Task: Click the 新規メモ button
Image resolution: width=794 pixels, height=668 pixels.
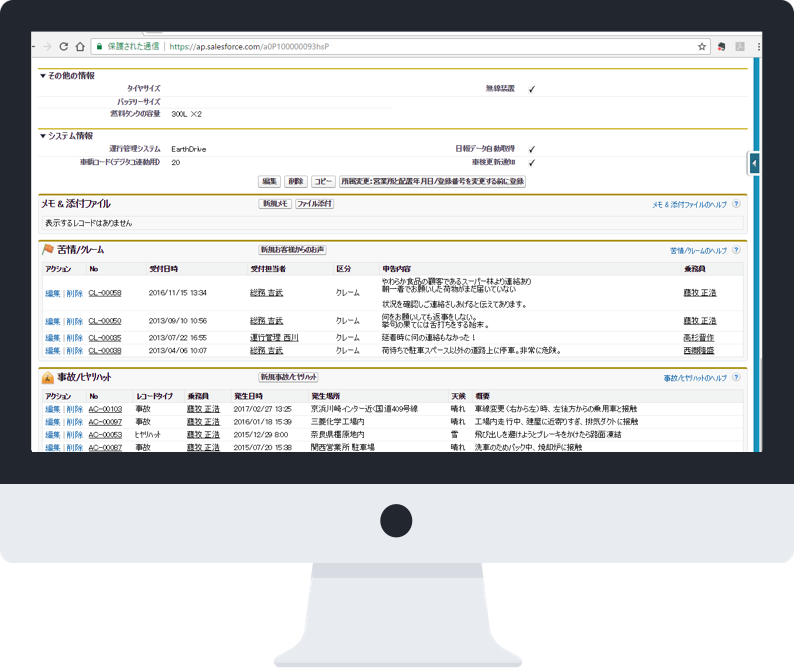Action: (275, 204)
